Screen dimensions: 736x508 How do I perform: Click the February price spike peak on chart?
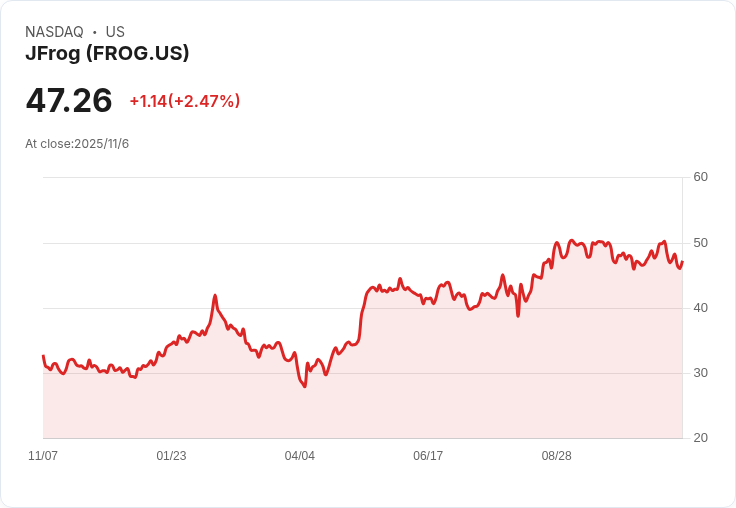pyautogui.click(x=215, y=296)
